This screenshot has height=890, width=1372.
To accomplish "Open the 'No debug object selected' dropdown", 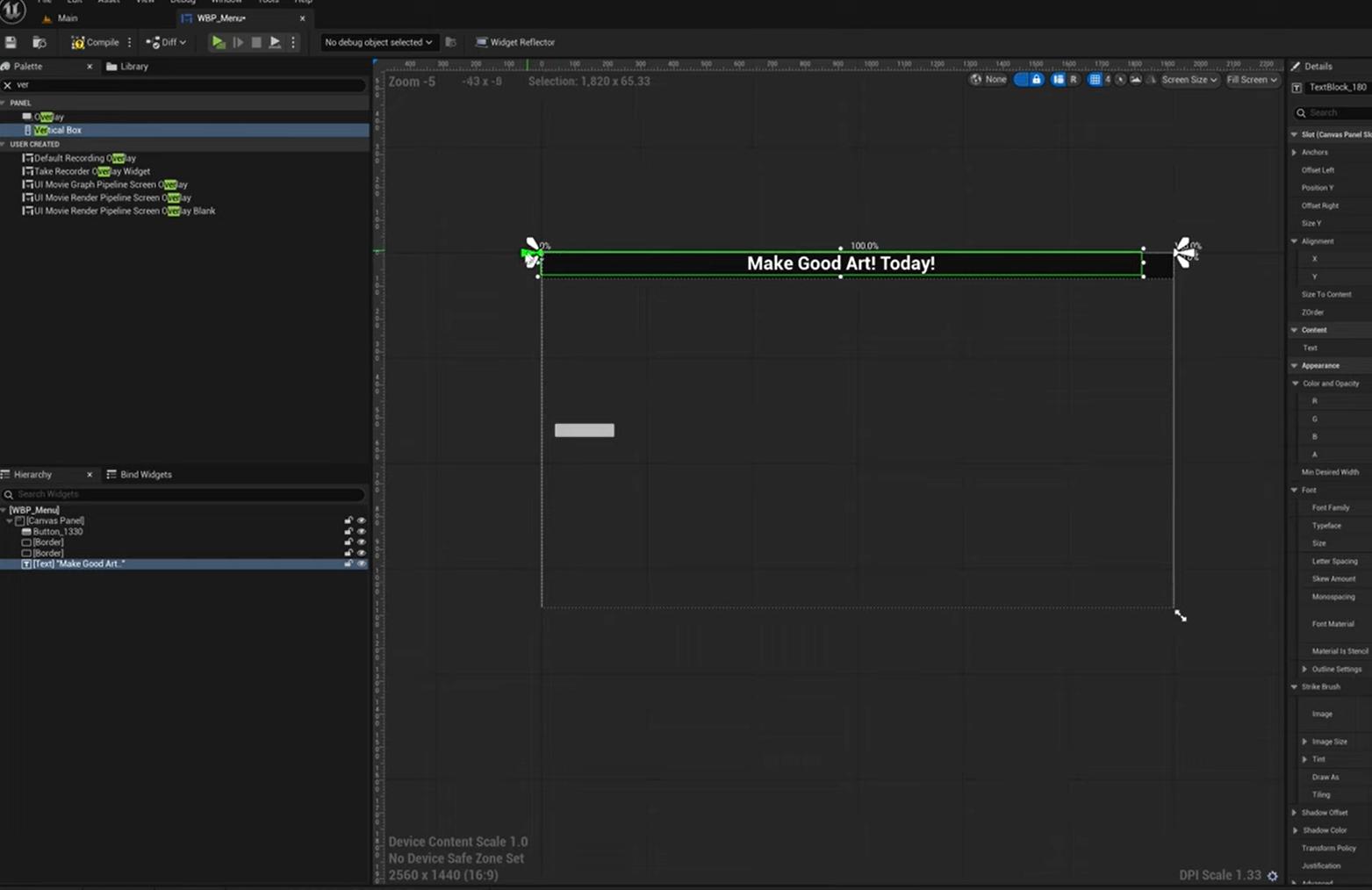I will [378, 42].
